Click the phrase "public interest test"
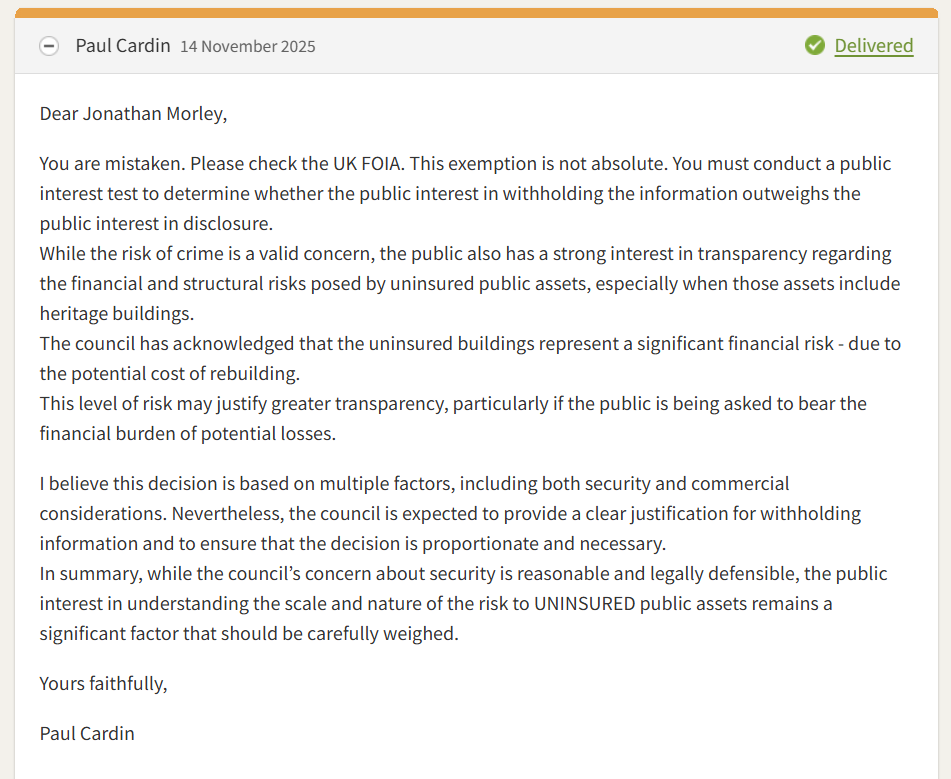This screenshot has height=779, width=951. point(781,163)
